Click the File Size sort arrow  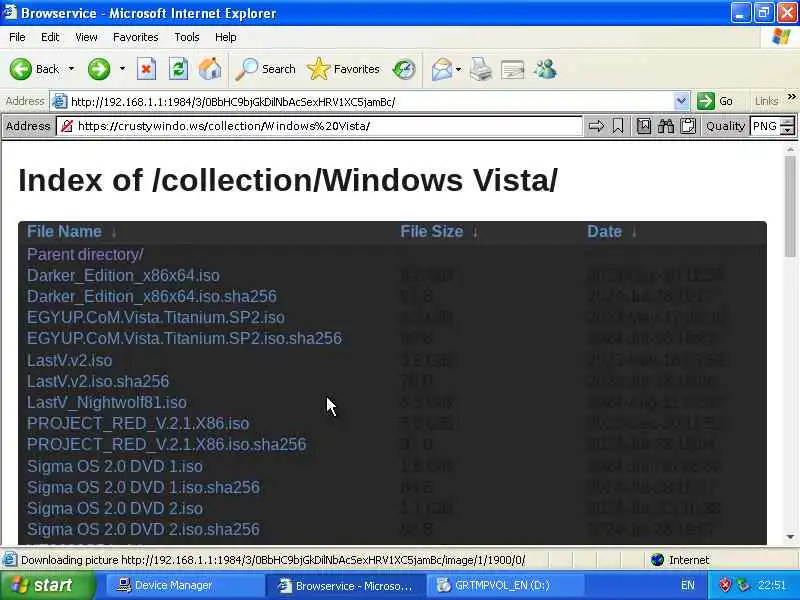[475, 233]
